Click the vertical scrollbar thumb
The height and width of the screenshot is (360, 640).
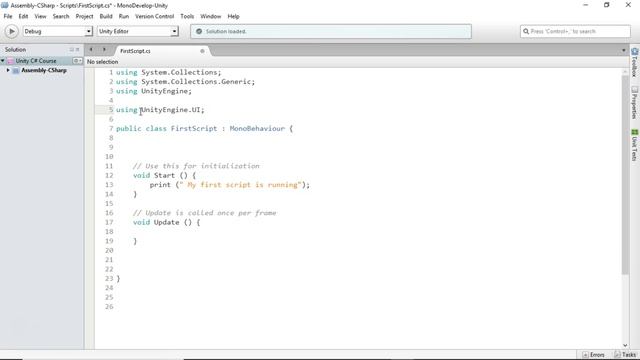[625, 176]
